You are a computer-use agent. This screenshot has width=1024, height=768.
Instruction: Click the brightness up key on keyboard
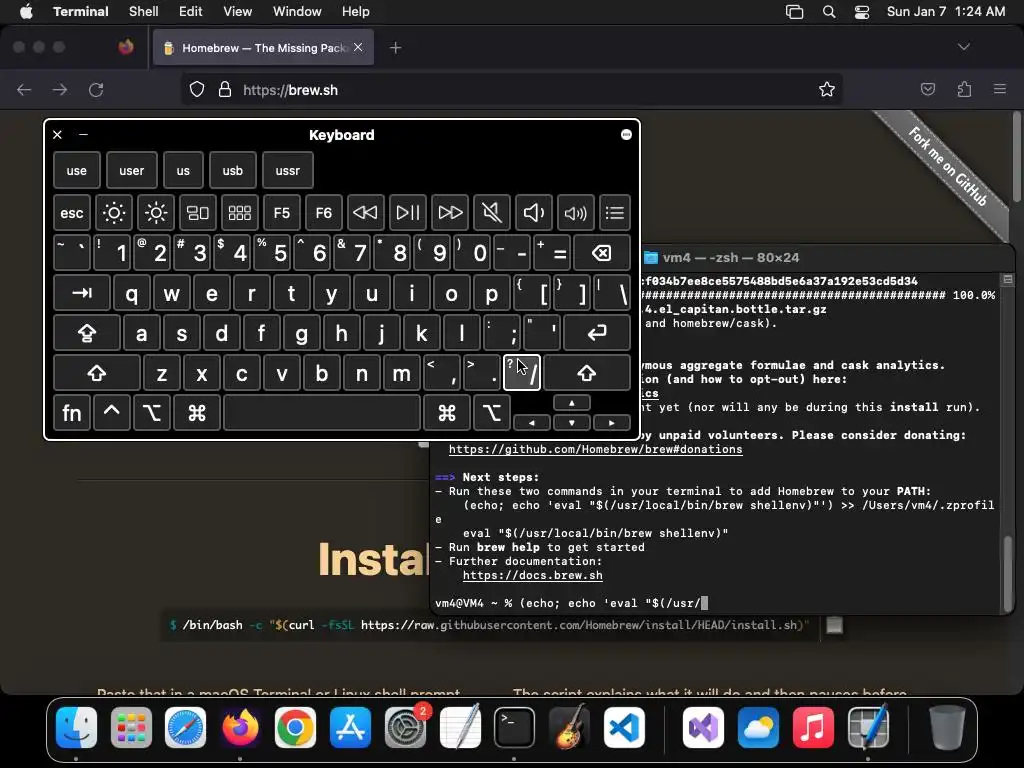[x=156, y=213]
